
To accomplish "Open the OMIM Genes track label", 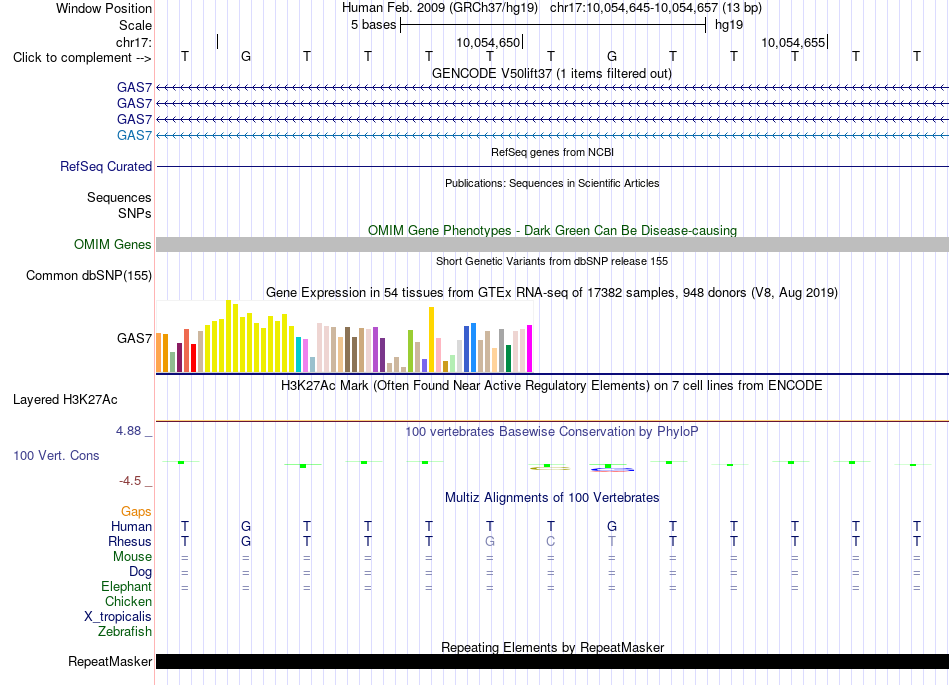I will 113,245.
